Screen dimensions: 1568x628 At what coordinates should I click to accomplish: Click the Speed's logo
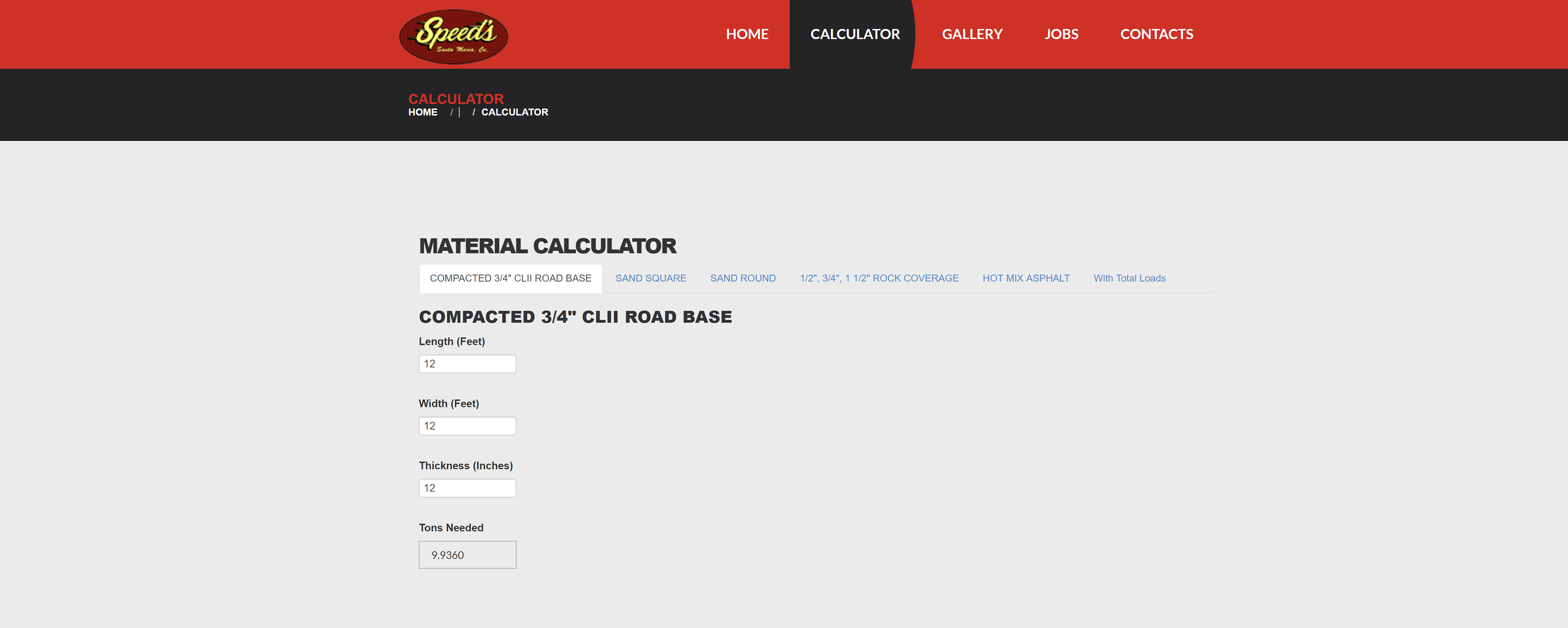pyautogui.click(x=454, y=36)
